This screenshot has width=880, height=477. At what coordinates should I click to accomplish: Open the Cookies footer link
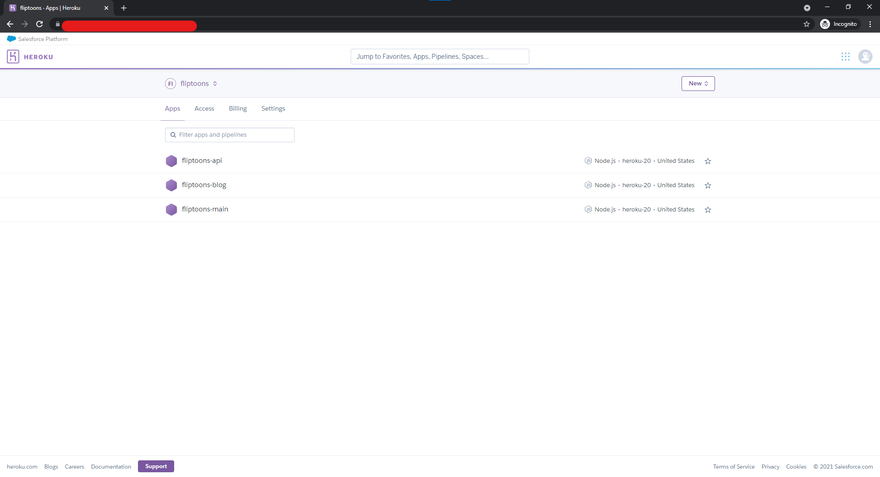point(796,466)
